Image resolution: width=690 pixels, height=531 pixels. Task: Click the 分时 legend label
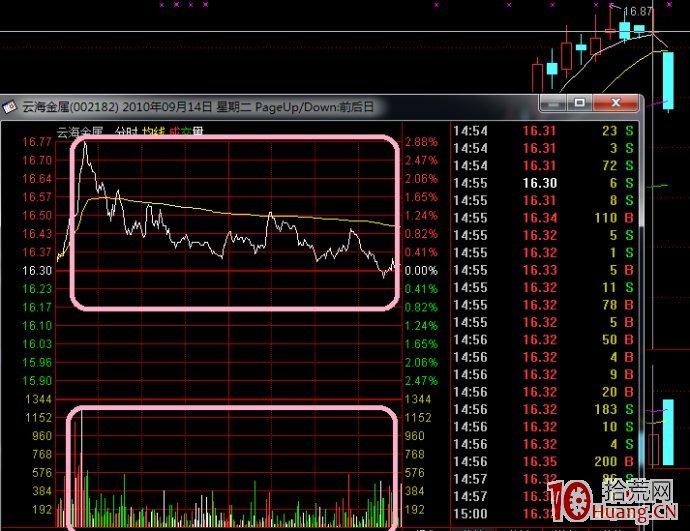126,131
